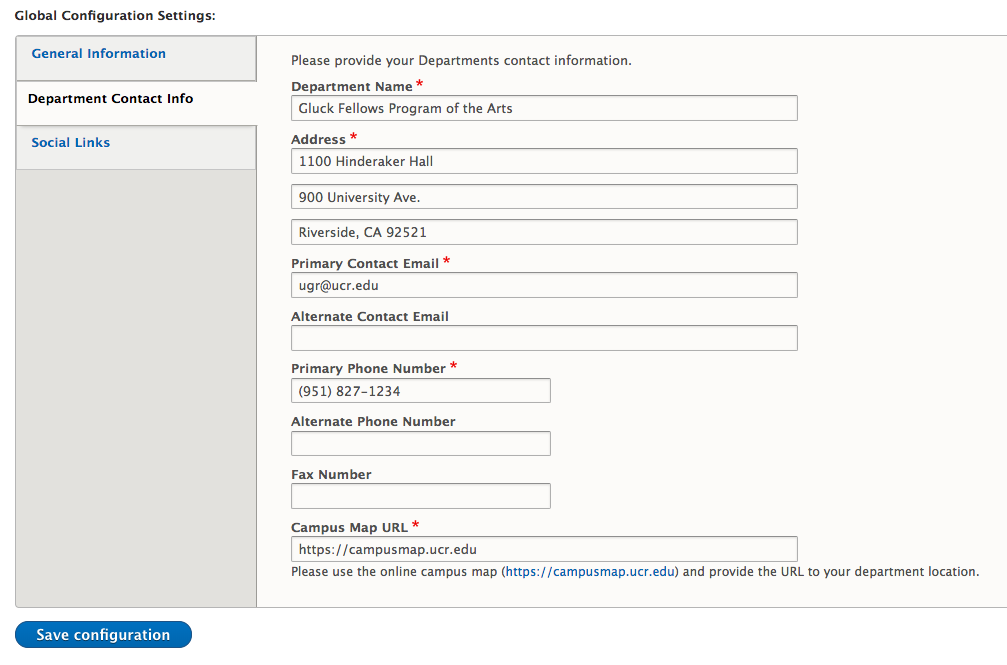This screenshot has height=665, width=1007.
Task: Click the Primary Phone Number input box
Action: coord(420,391)
